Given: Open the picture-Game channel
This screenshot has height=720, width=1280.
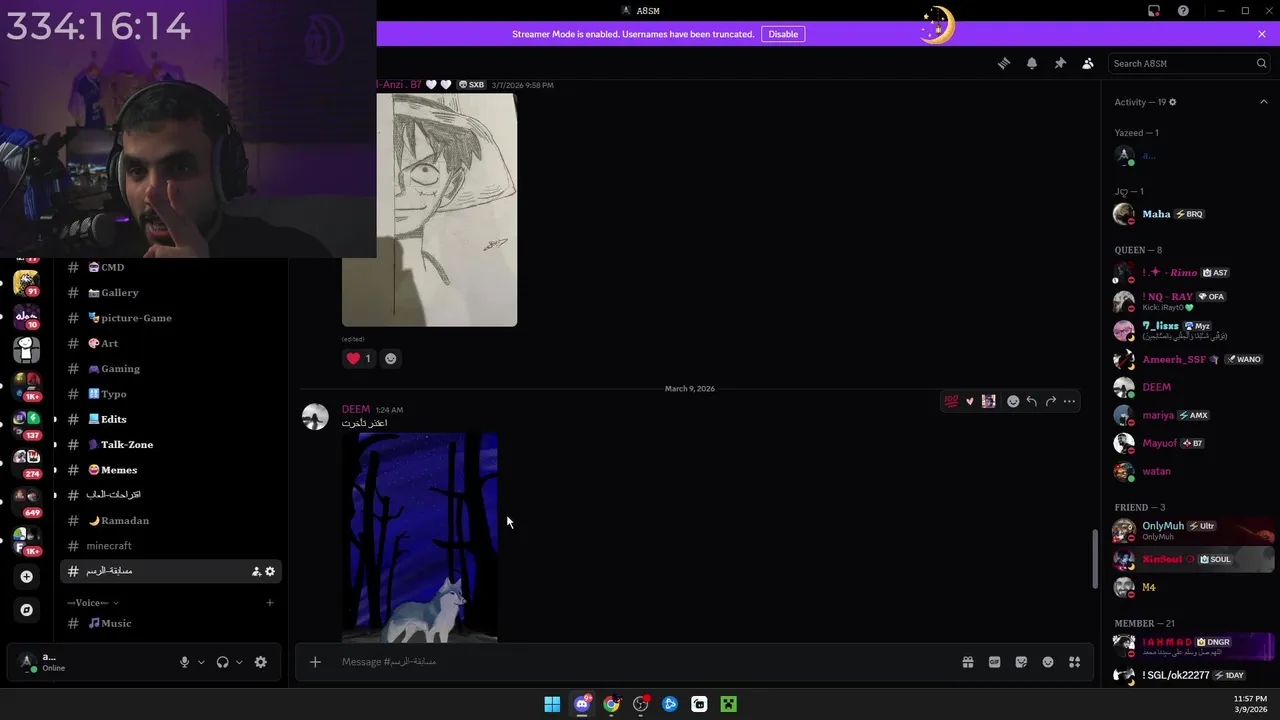Looking at the screenshot, I should coord(170,318).
